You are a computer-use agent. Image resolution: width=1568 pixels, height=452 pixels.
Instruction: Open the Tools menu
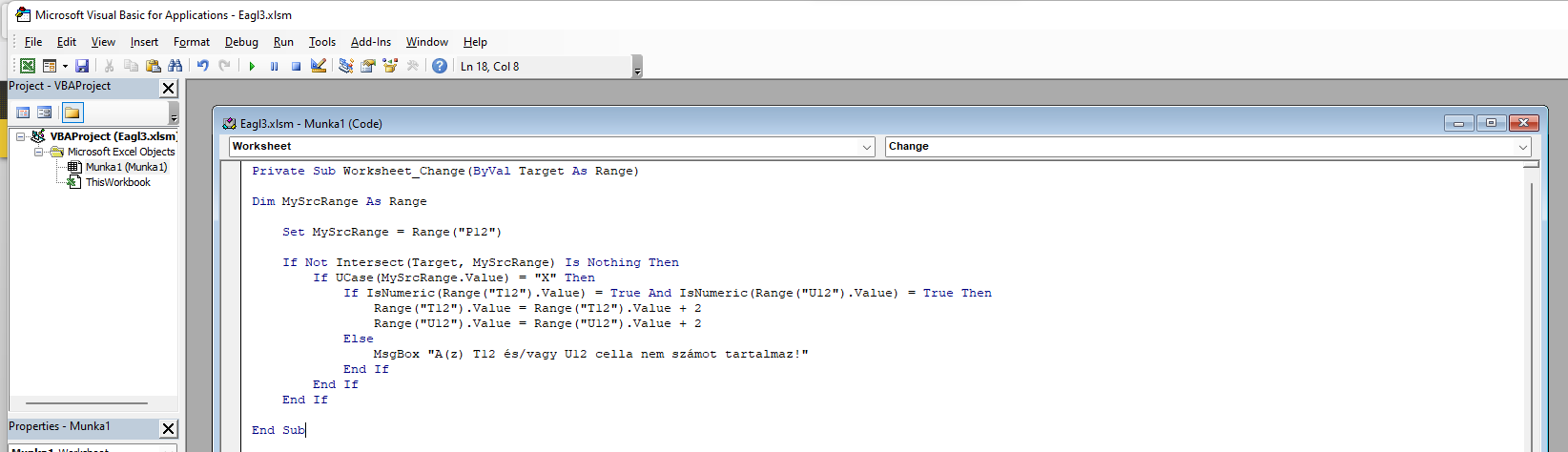pos(322,42)
